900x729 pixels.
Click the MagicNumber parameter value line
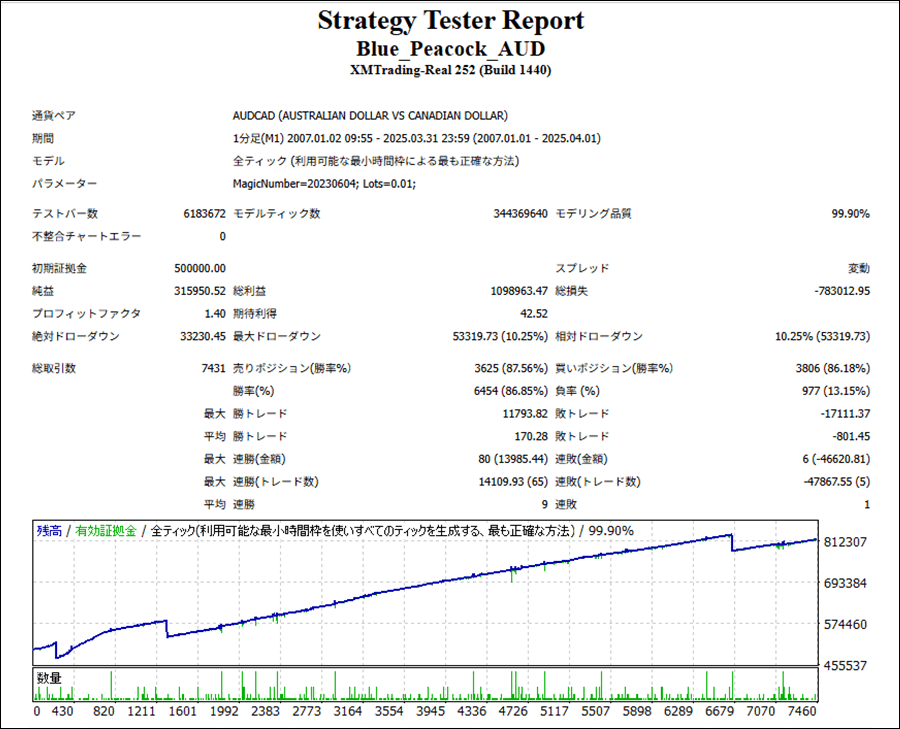[324, 184]
